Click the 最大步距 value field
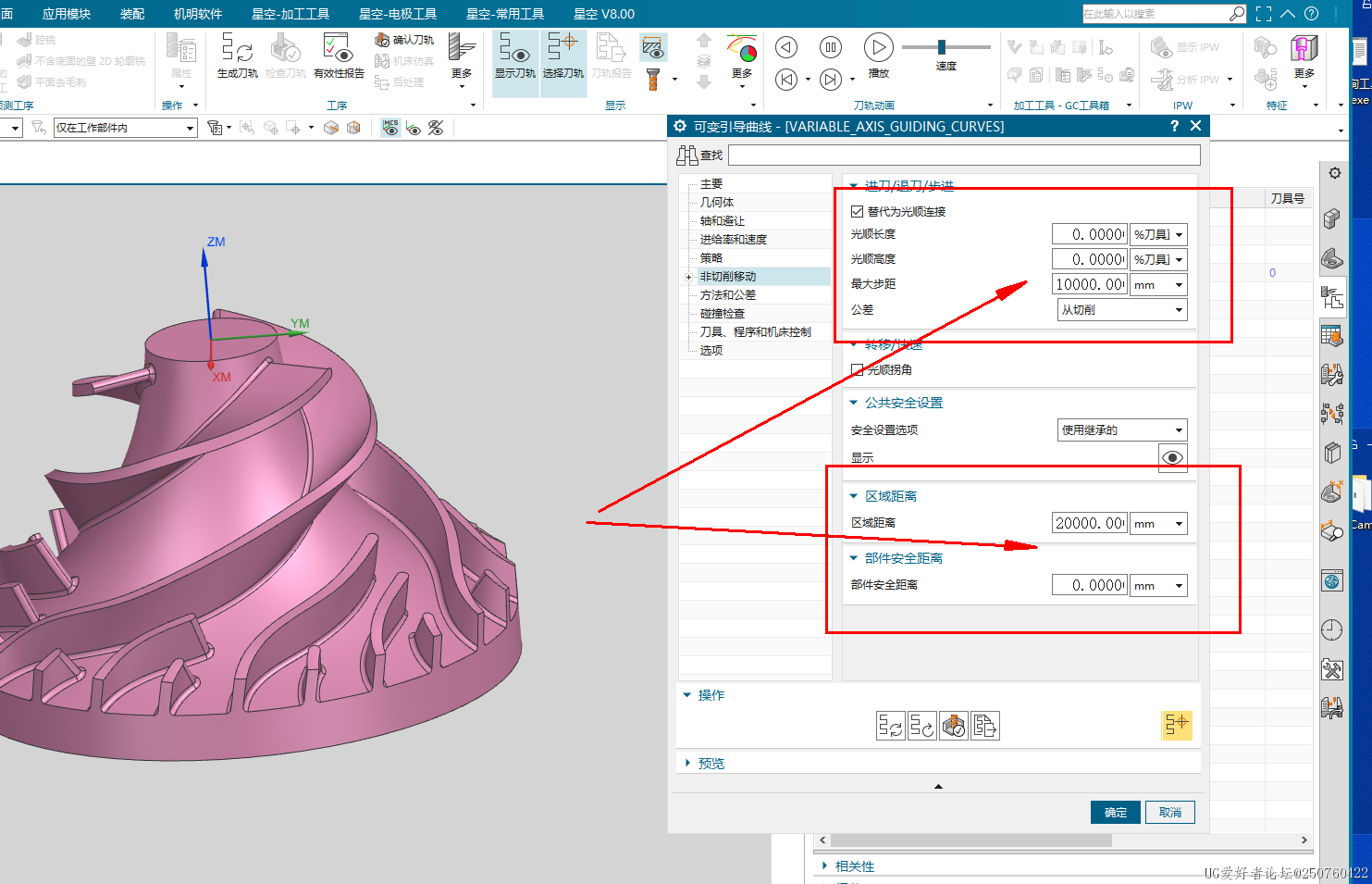Image resolution: width=1372 pixels, height=884 pixels. [1090, 284]
